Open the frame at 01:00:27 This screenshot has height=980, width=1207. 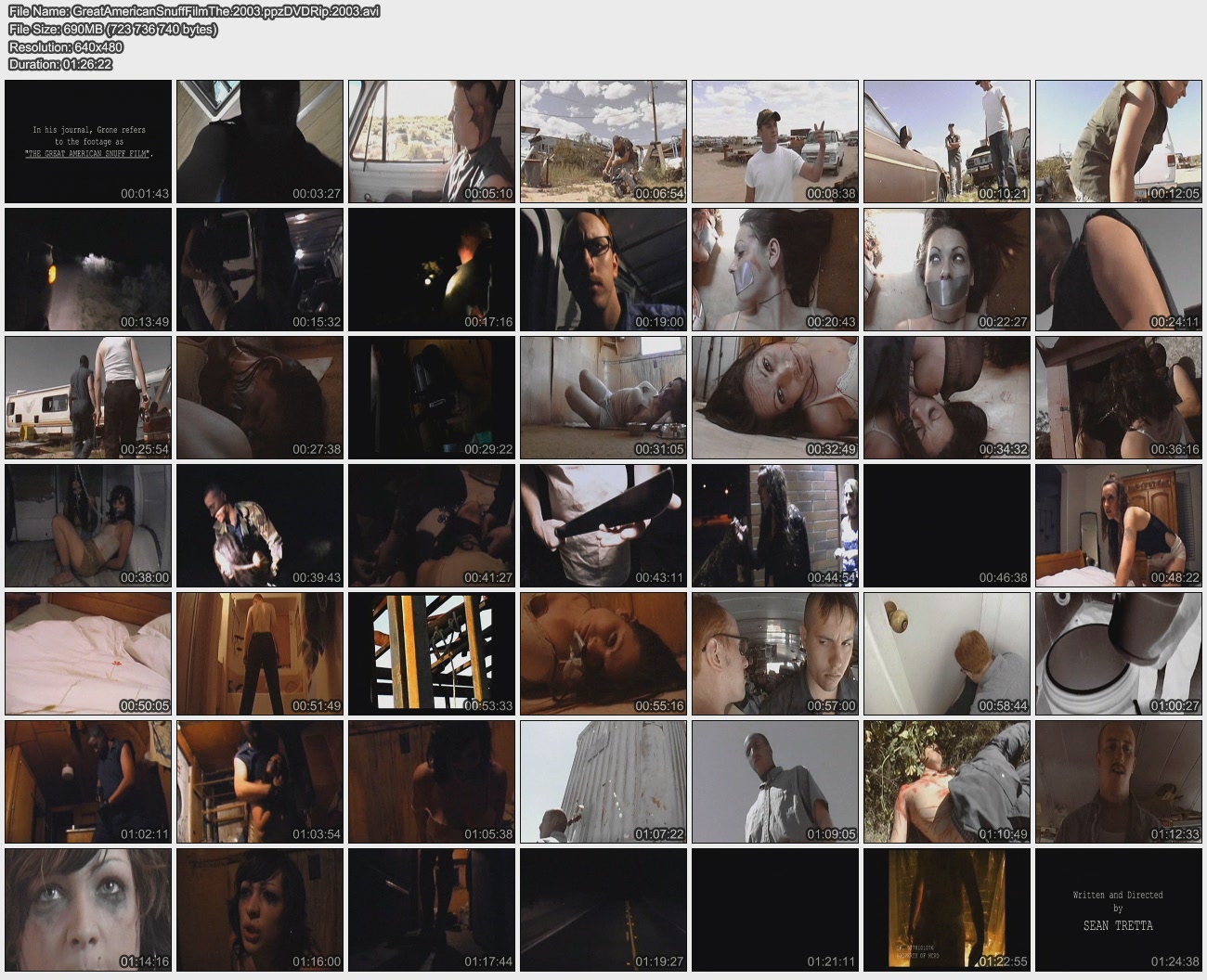(1119, 654)
